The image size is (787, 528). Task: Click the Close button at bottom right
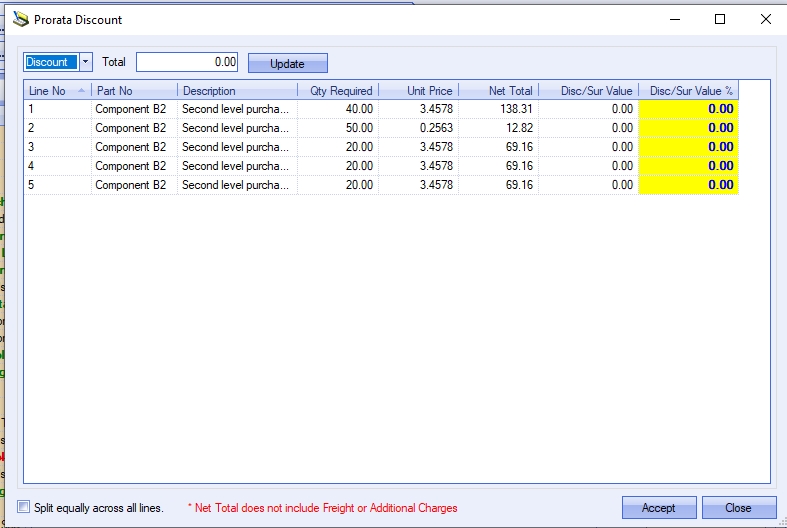pyautogui.click(x=739, y=508)
